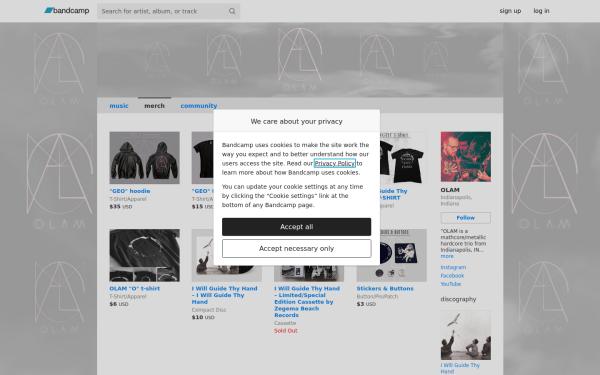Open the OLAM "O" t-shirt thumbnail

click(x=144, y=255)
